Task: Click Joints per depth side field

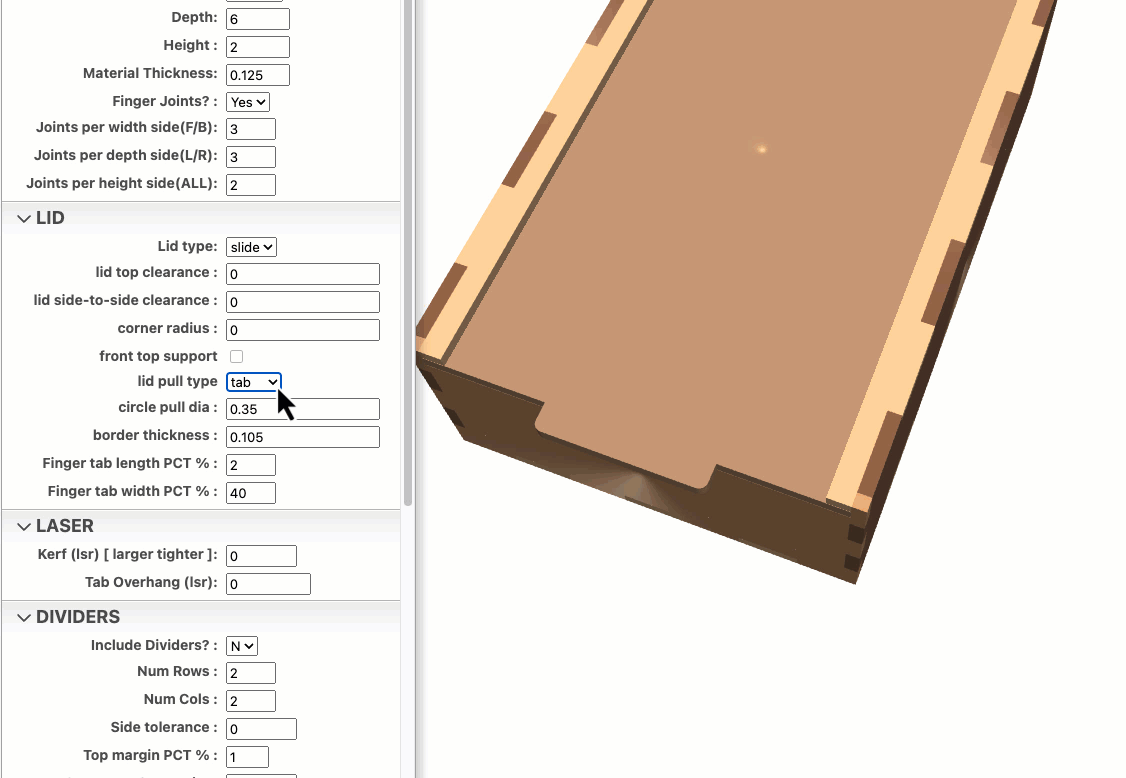Action: click(251, 157)
